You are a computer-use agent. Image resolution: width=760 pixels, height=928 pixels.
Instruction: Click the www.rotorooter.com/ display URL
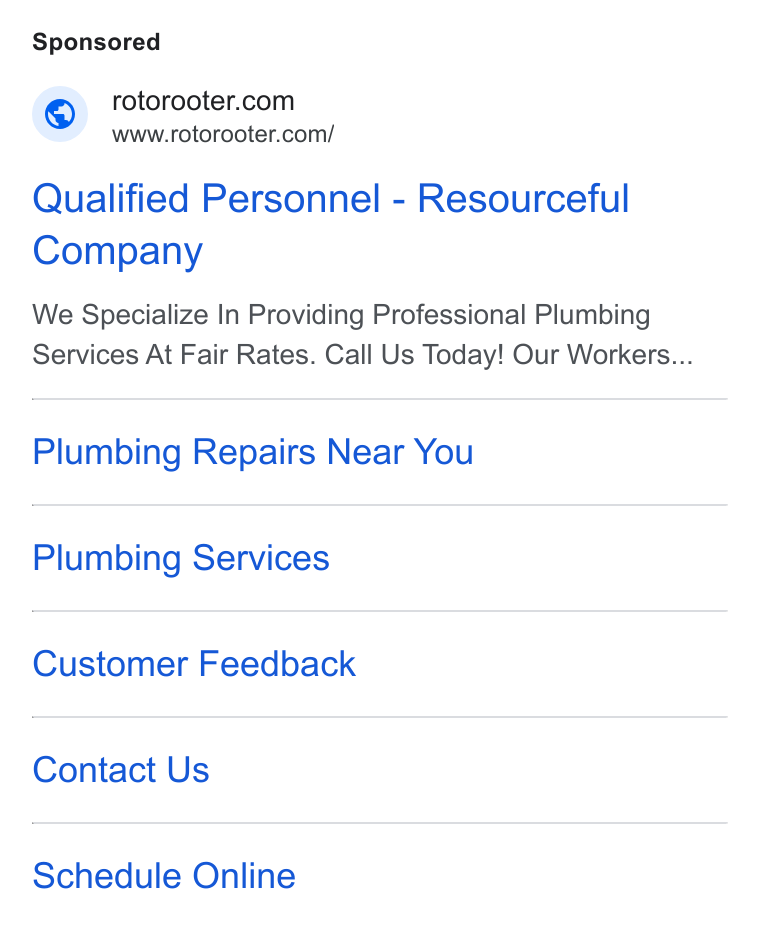click(x=223, y=134)
